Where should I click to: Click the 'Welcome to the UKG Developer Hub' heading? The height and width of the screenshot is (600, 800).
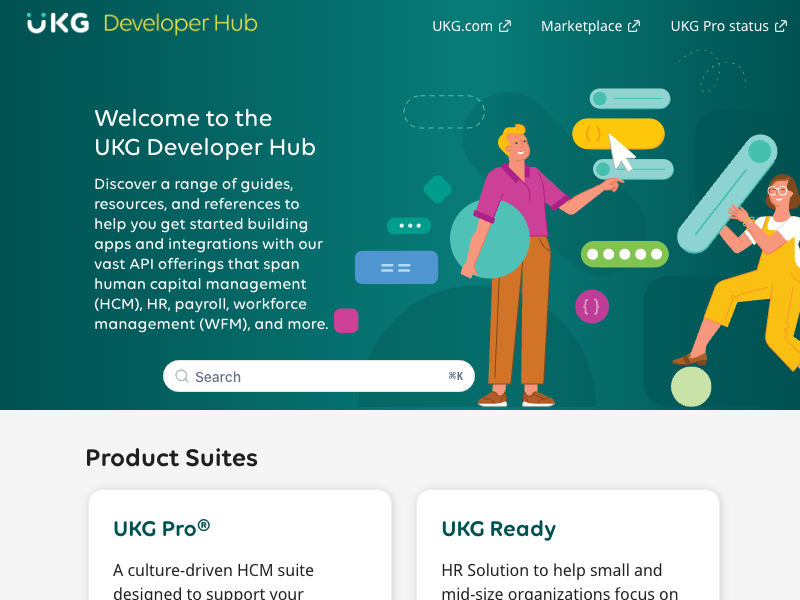point(205,133)
